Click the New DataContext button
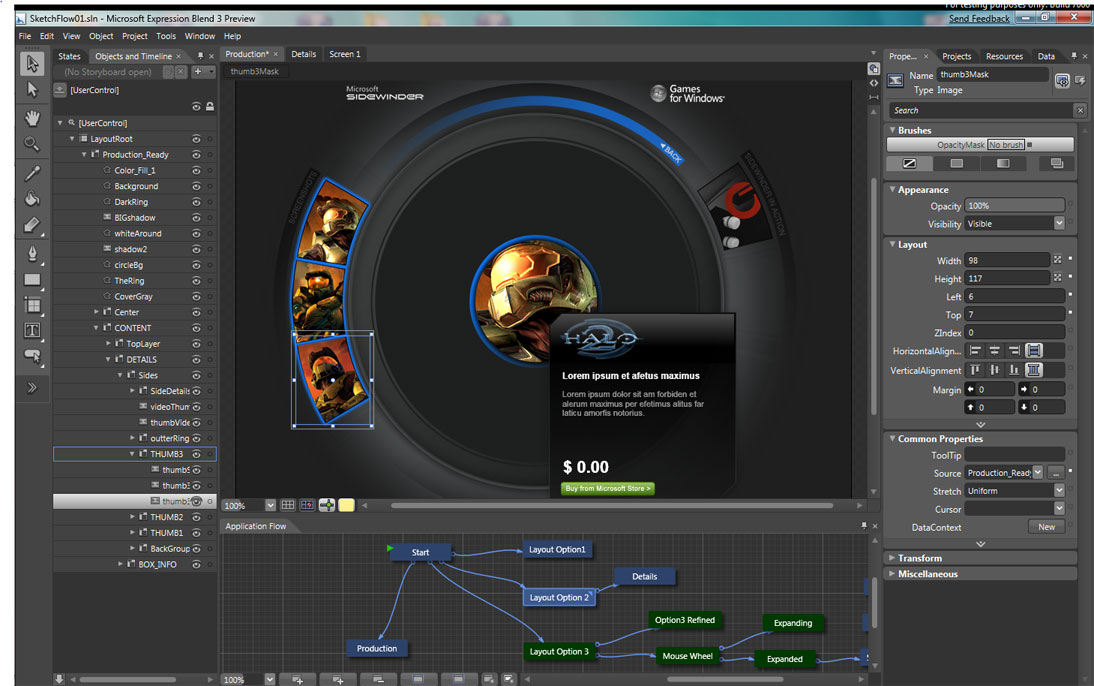Screen dimensions: 1094x686 1047,527
